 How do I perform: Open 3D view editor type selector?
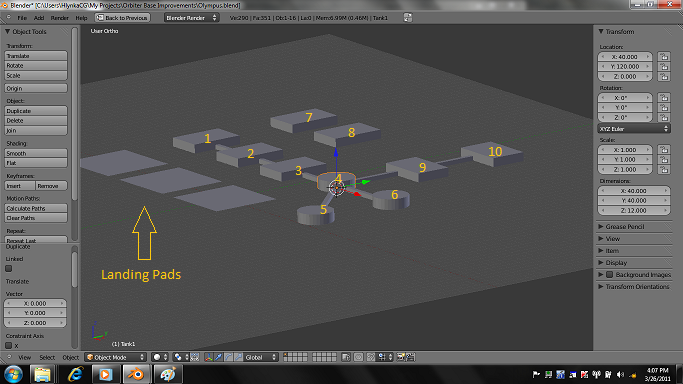[x=8, y=357]
